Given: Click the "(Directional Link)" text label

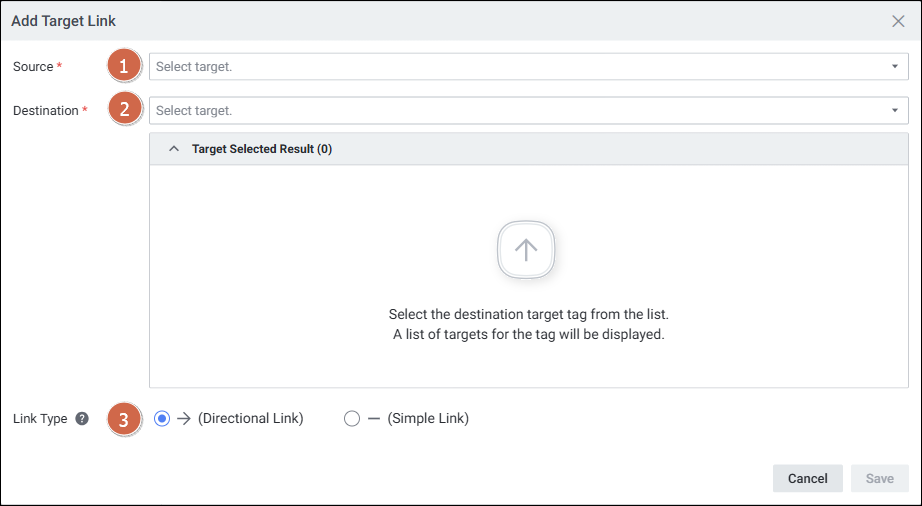Looking at the screenshot, I should coord(251,419).
